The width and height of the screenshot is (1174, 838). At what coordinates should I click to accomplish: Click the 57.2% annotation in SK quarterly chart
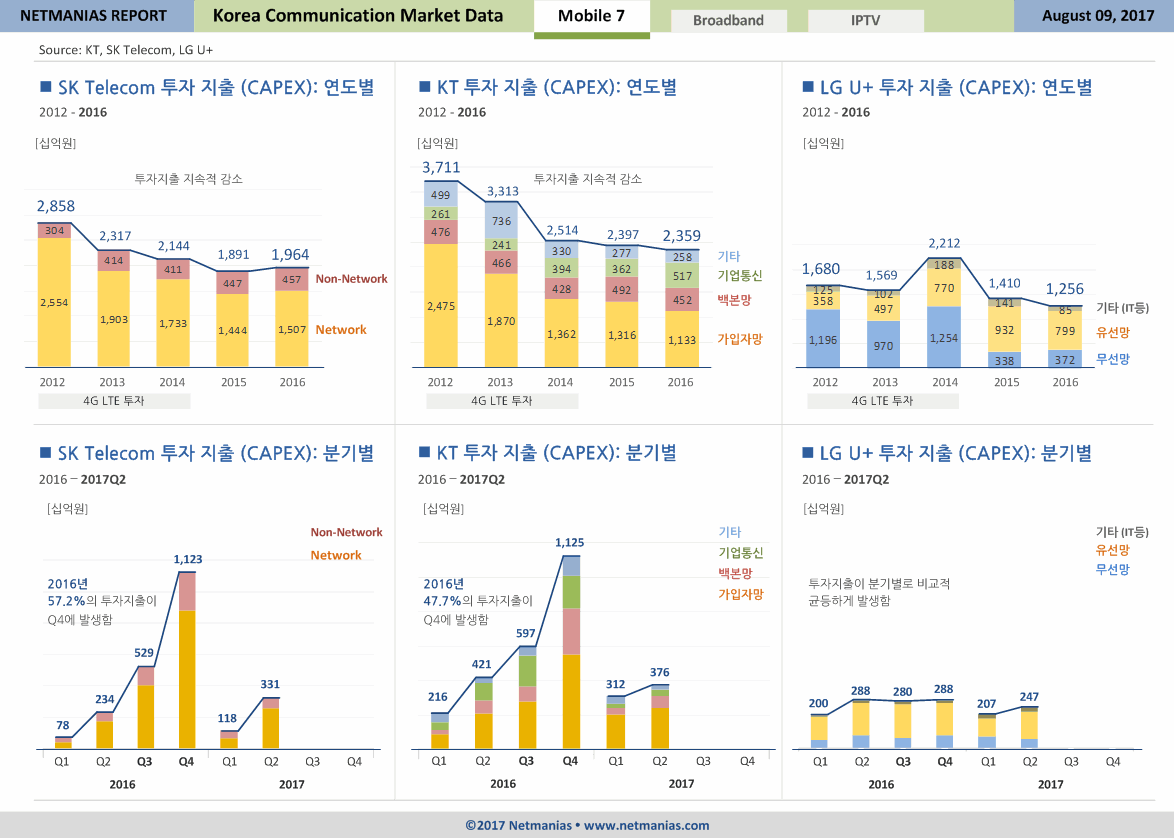(x=66, y=601)
